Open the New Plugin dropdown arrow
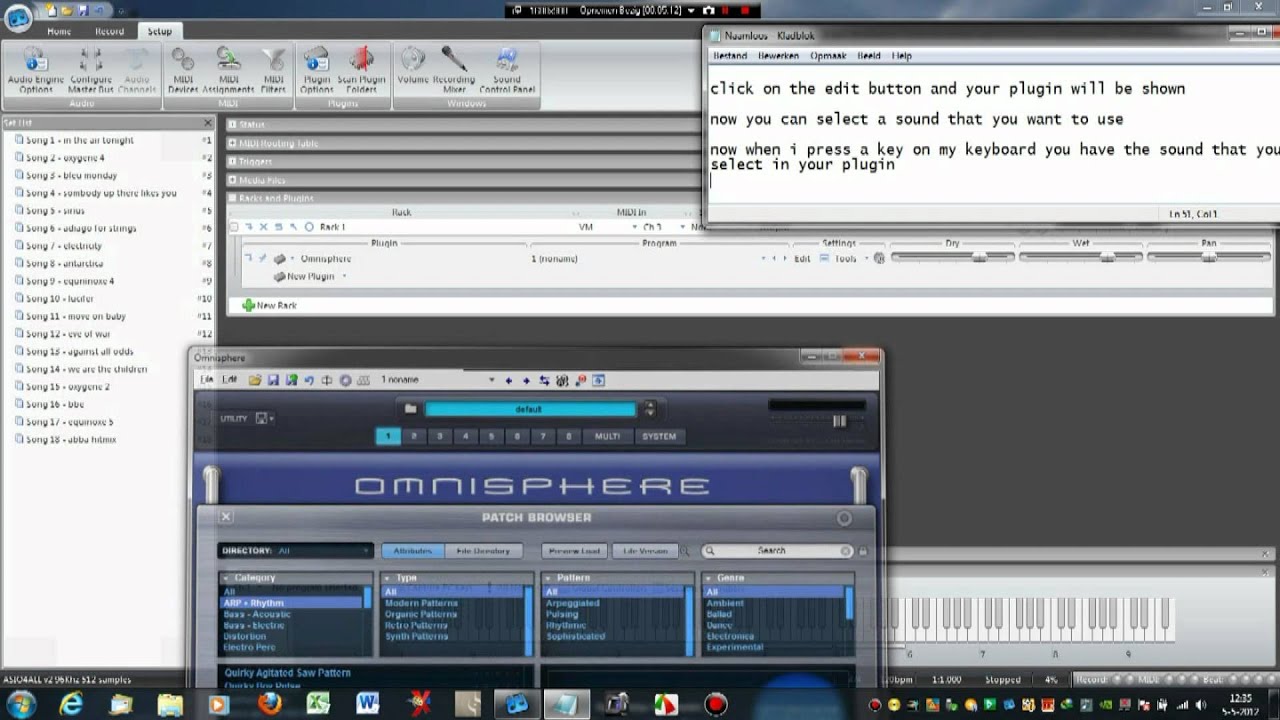 pos(344,277)
